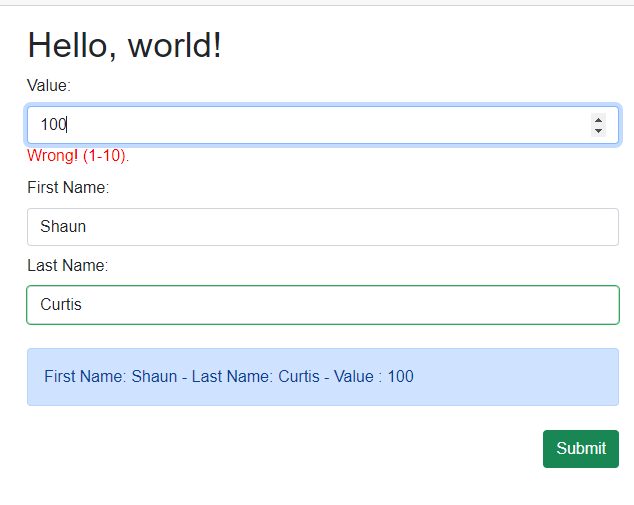Submit the form with the green button
Viewport: 634px width, 505px height.
pyautogui.click(x=581, y=449)
